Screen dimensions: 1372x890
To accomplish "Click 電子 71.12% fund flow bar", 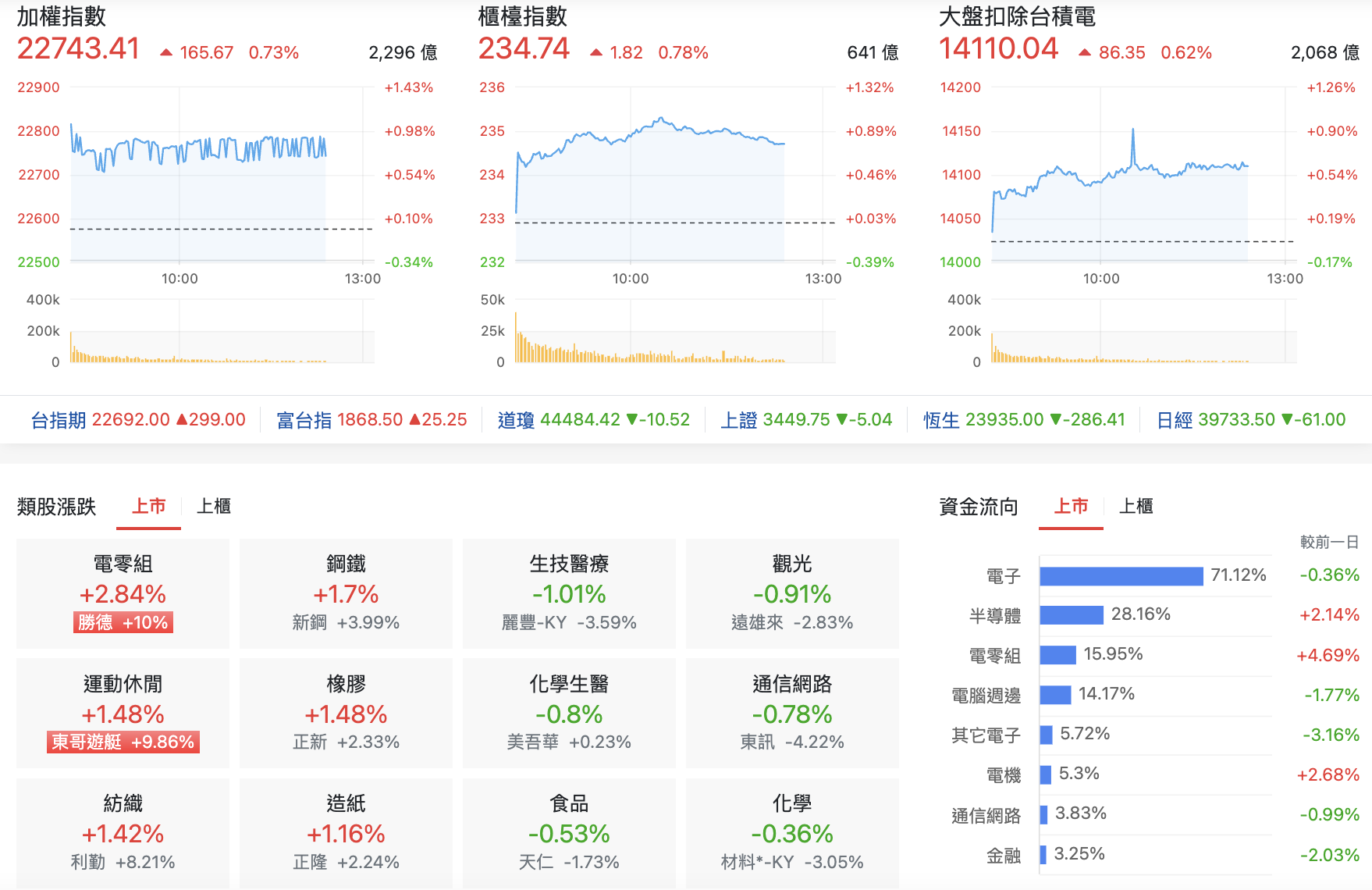I will coord(1121,576).
